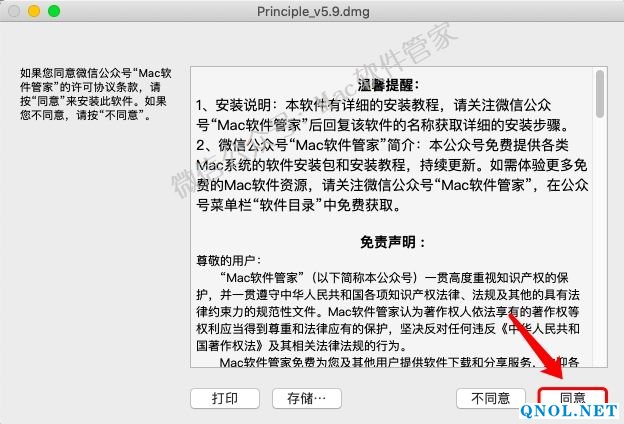Screen dimensions: 624x424
Task: Click the paragraph 2 about 微信公众号 简介
Action: (x=392, y=175)
